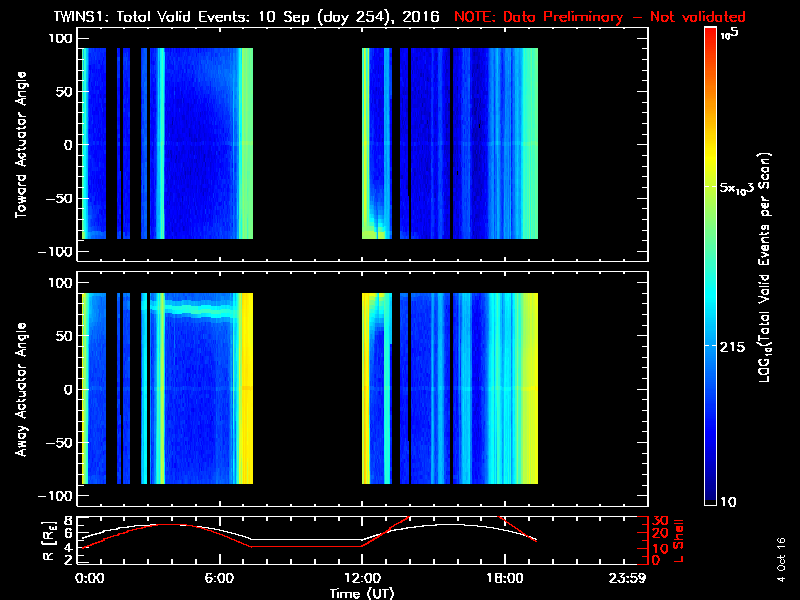Click the colorbar '215' label
The height and width of the screenshot is (600, 800).
point(732,347)
